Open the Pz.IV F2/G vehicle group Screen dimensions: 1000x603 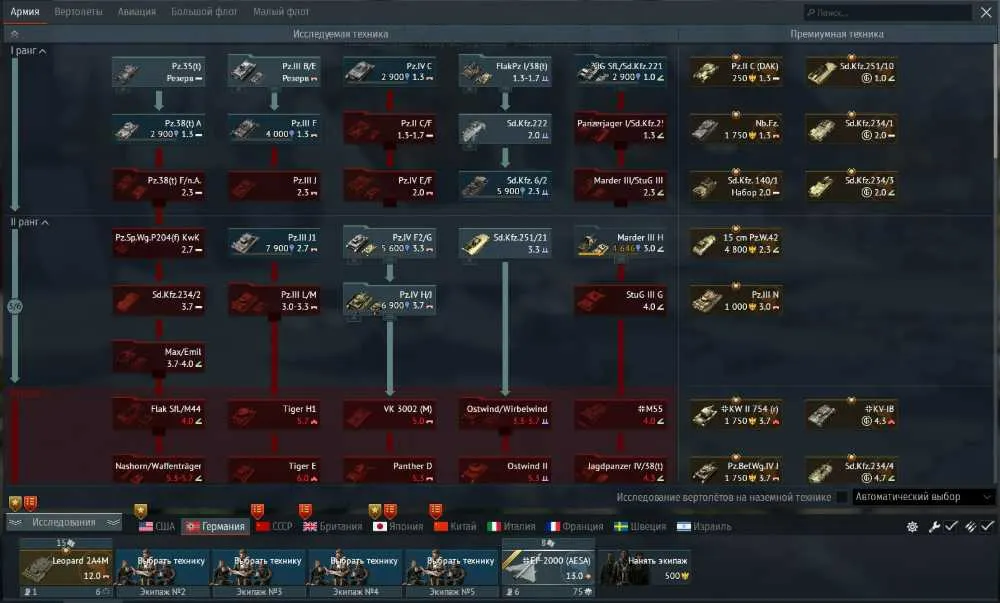click(x=389, y=243)
